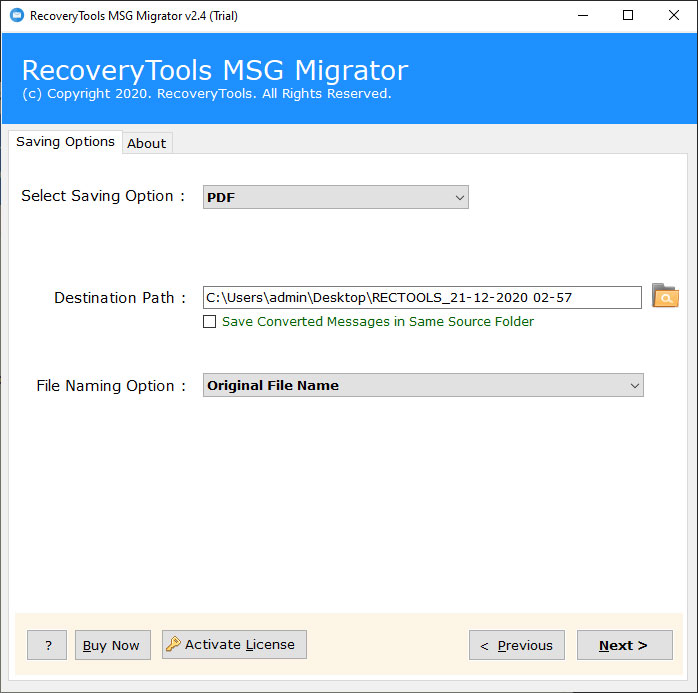Open the Activate License dialog

point(234,644)
